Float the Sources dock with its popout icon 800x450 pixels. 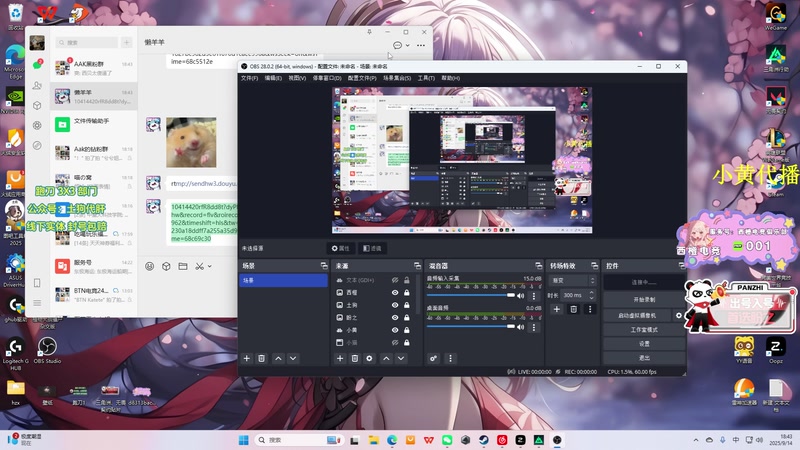point(417,266)
